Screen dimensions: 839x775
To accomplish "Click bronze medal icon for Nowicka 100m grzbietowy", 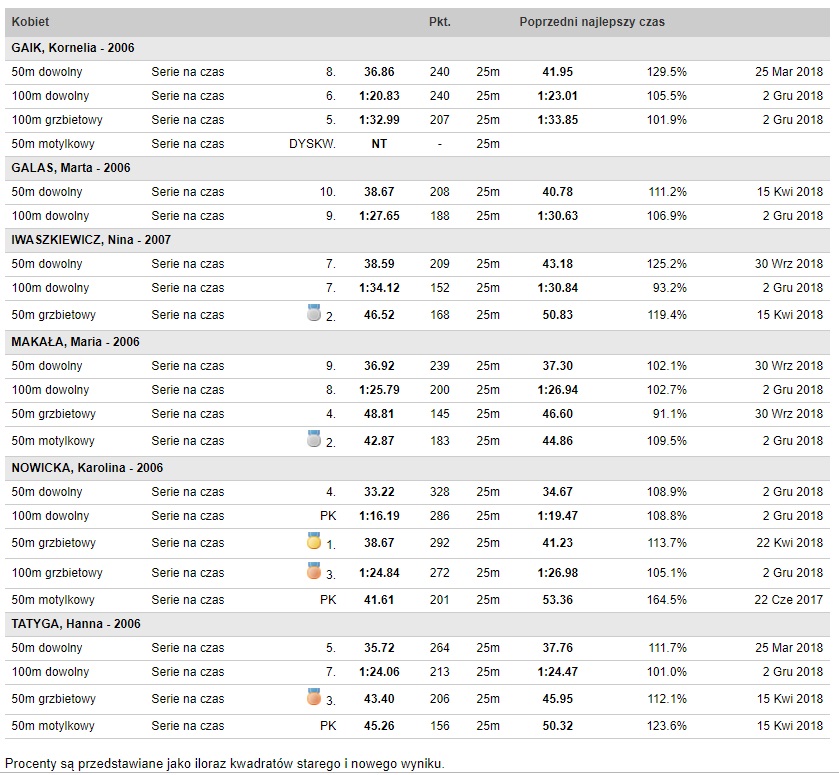I will (314, 571).
